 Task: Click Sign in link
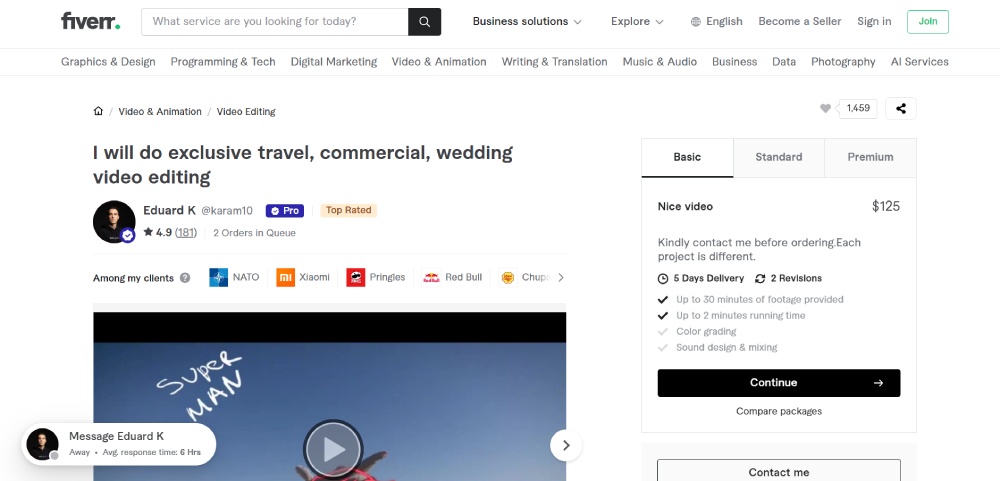pos(874,22)
